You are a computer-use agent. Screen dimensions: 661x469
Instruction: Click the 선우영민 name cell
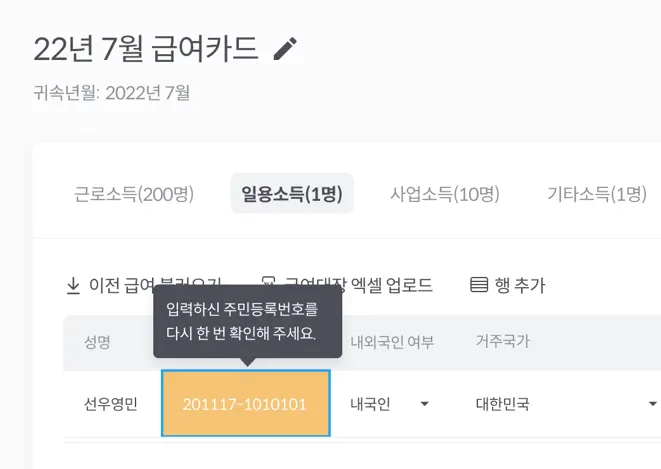(110, 404)
